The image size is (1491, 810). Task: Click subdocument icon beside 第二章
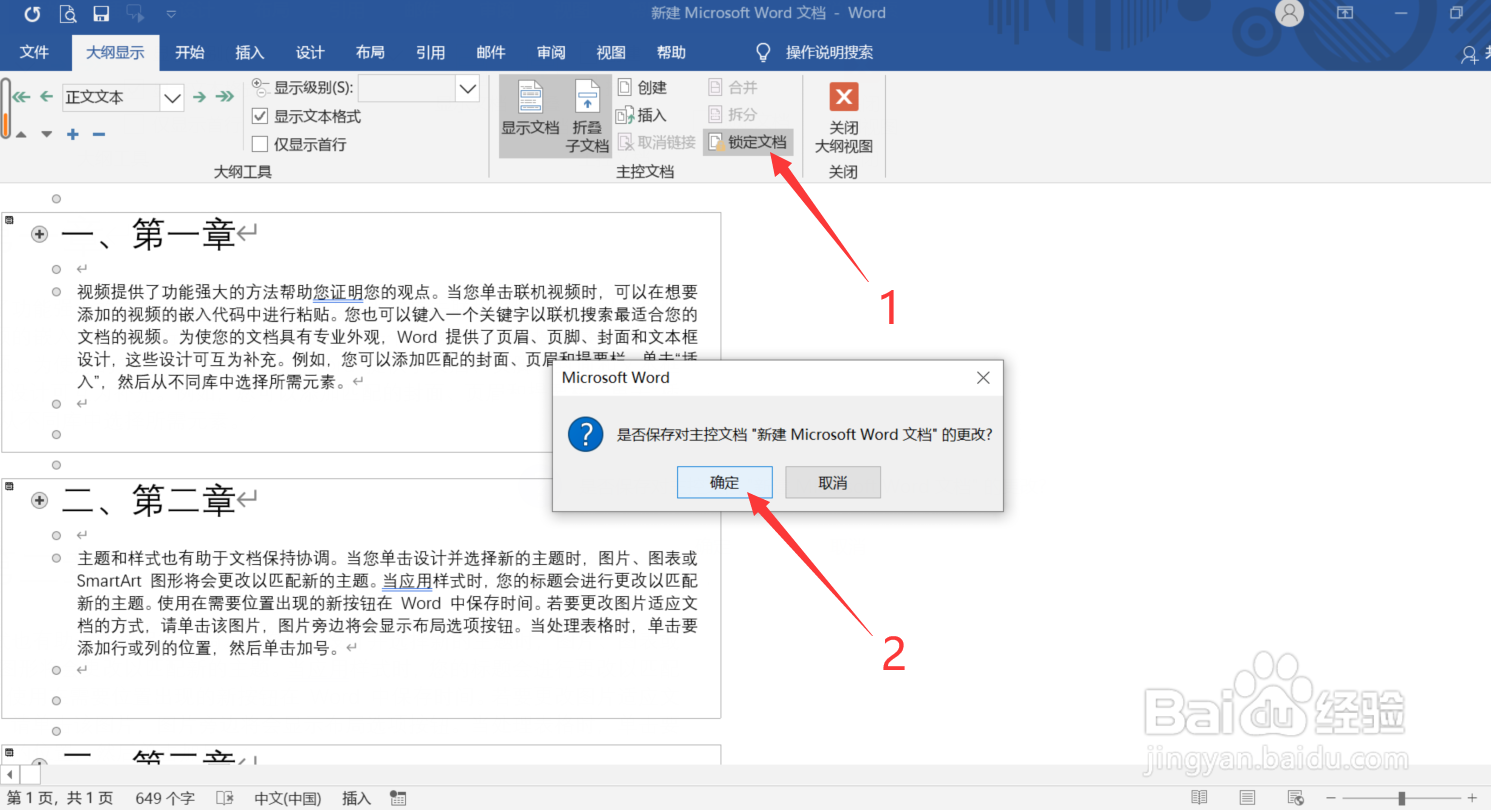pyautogui.click(x=10, y=486)
